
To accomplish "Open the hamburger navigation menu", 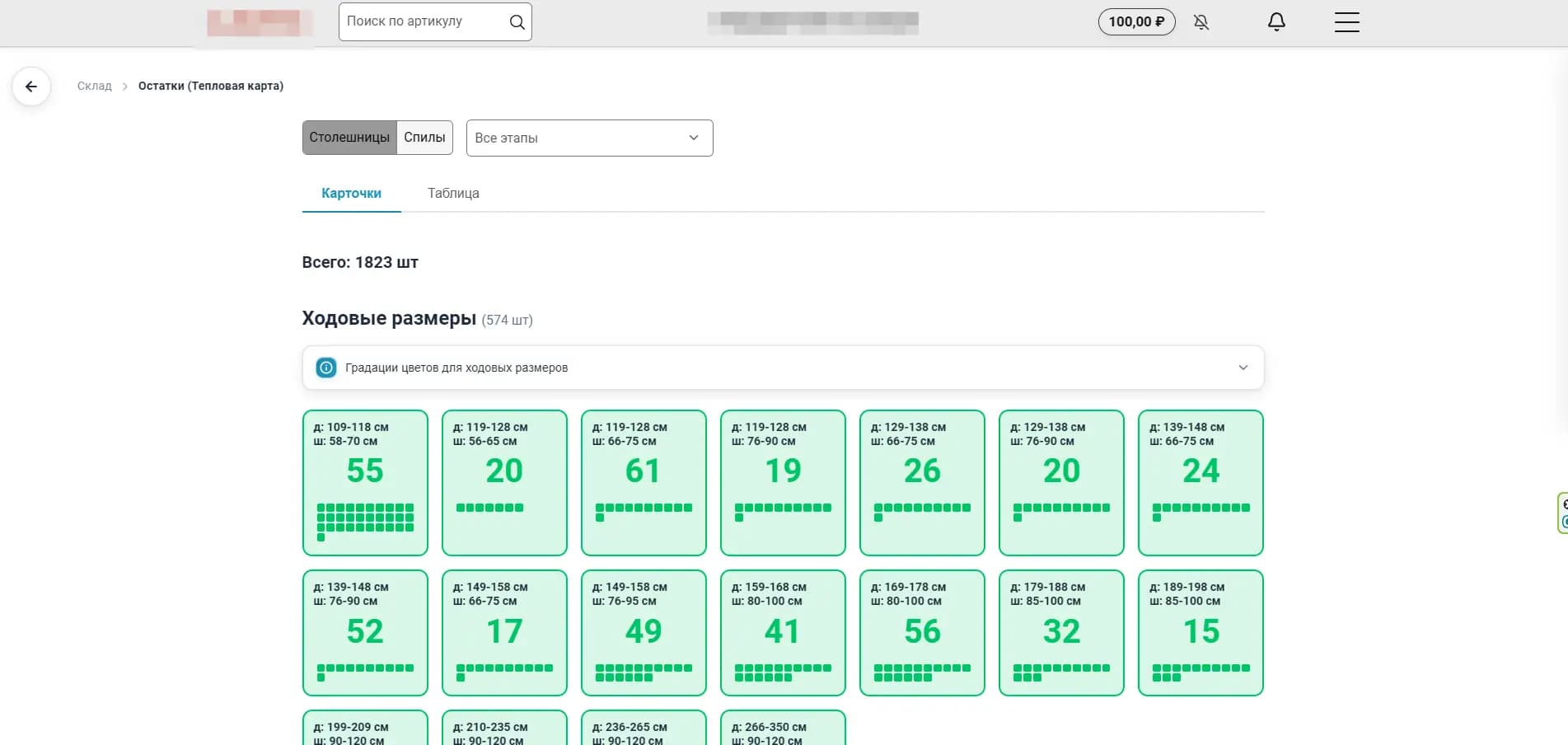I will click(1346, 22).
